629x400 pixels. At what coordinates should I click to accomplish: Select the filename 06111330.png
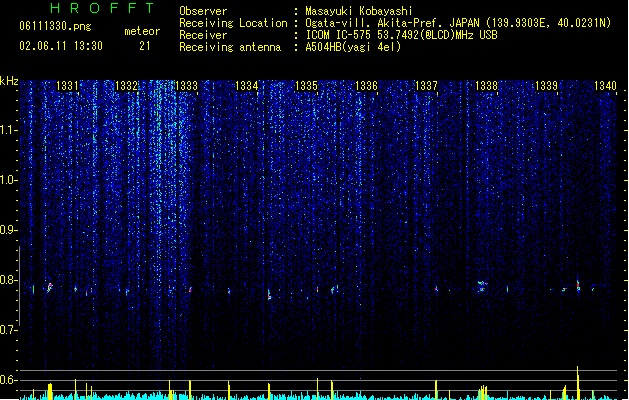(55, 27)
